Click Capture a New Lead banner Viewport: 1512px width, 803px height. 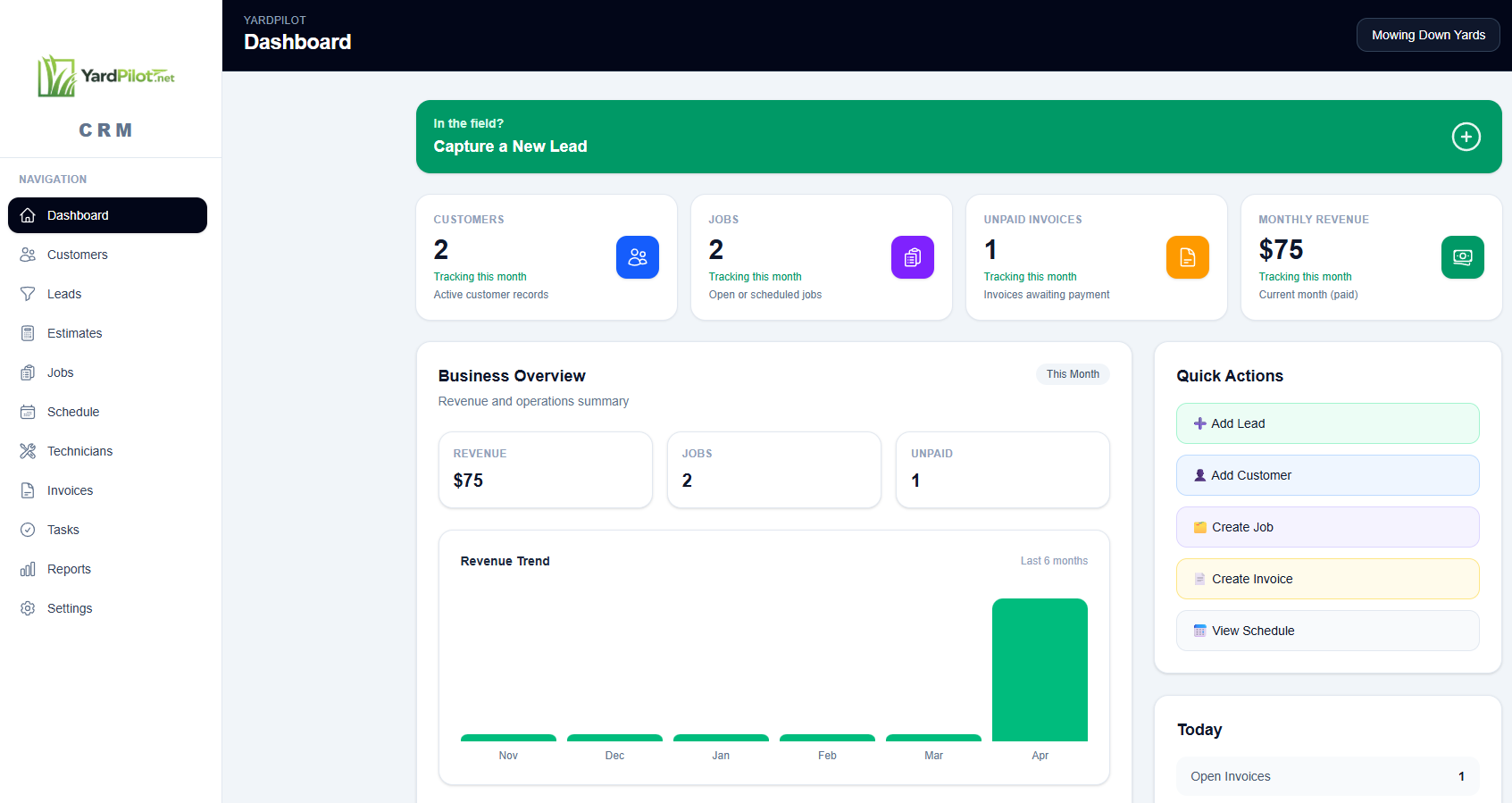pos(958,137)
